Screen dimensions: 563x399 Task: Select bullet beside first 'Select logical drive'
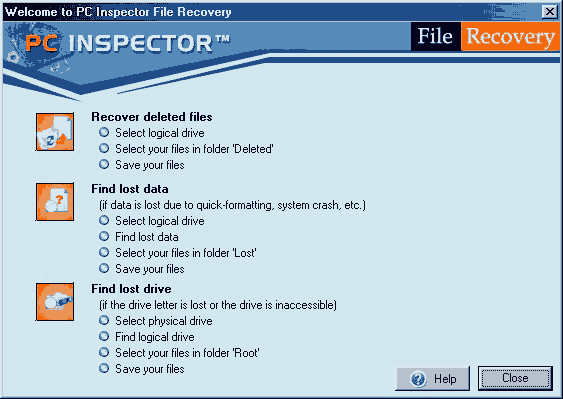point(104,132)
